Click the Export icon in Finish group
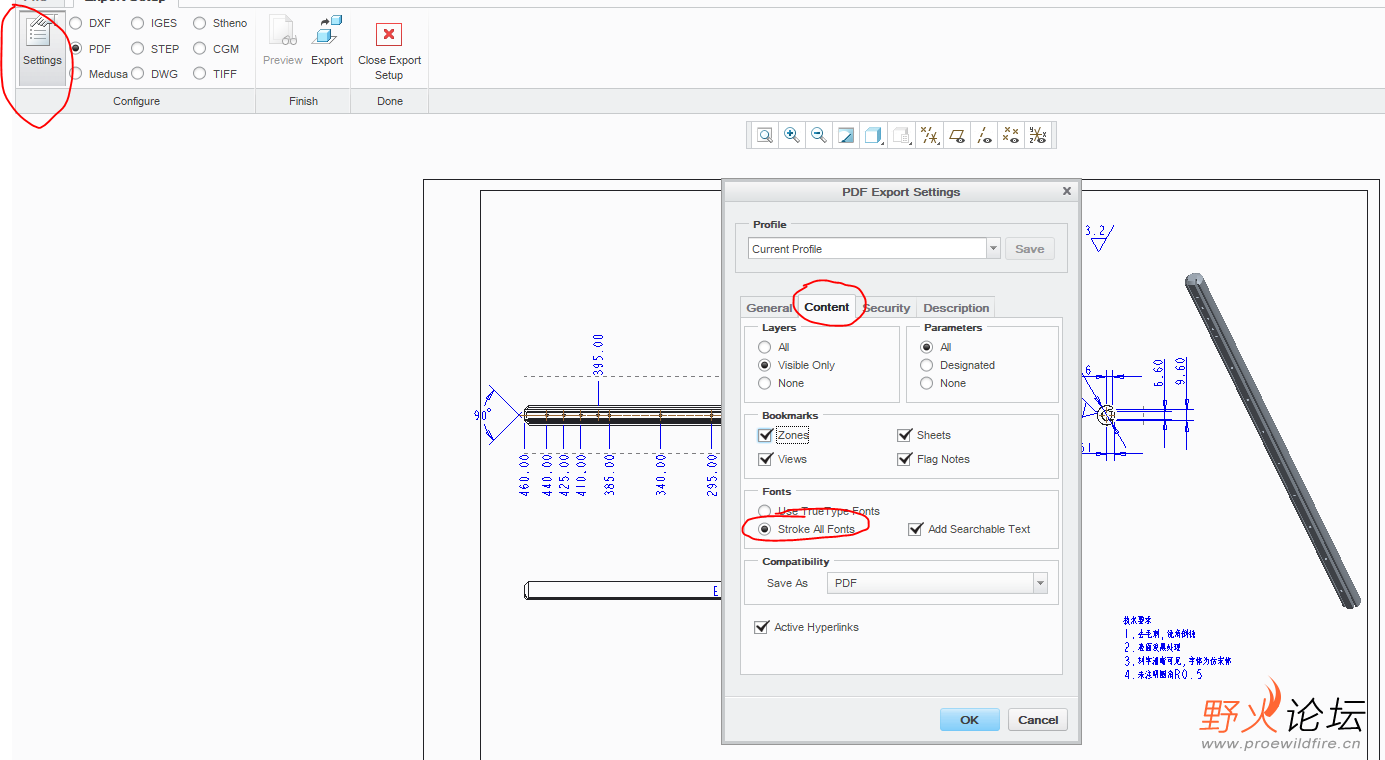The image size is (1385, 760). tap(327, 31)
